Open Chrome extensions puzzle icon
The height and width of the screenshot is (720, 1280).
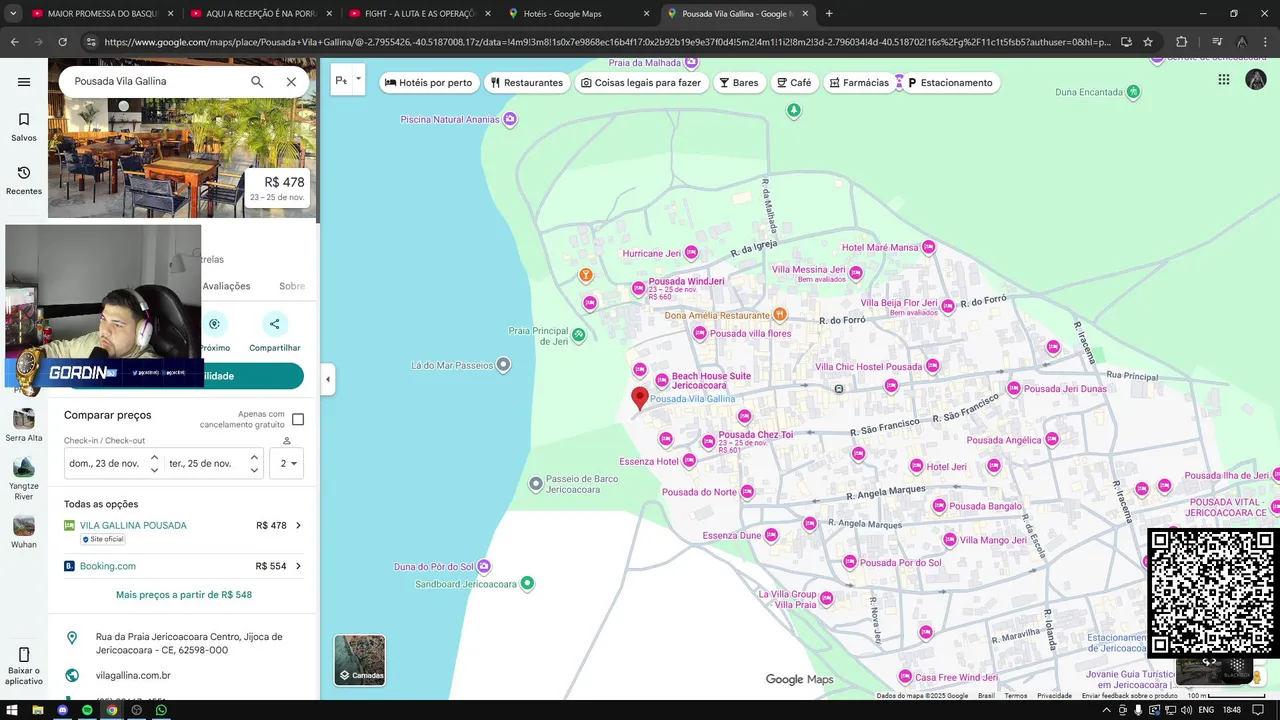click(1181, 42)
